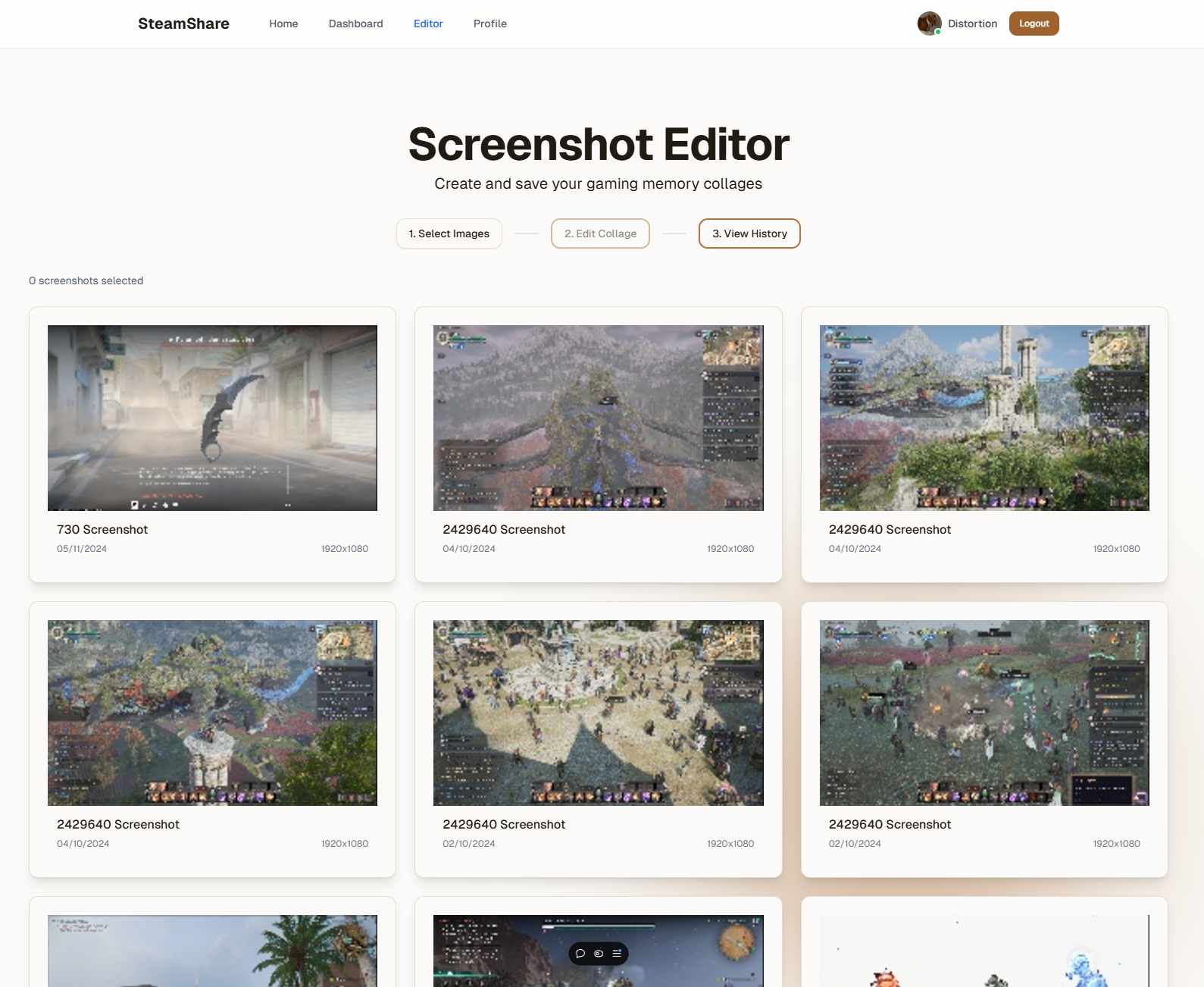The image size is (1204, 987).
Task: Navigate to the Profile page
Action: (489, 23)
